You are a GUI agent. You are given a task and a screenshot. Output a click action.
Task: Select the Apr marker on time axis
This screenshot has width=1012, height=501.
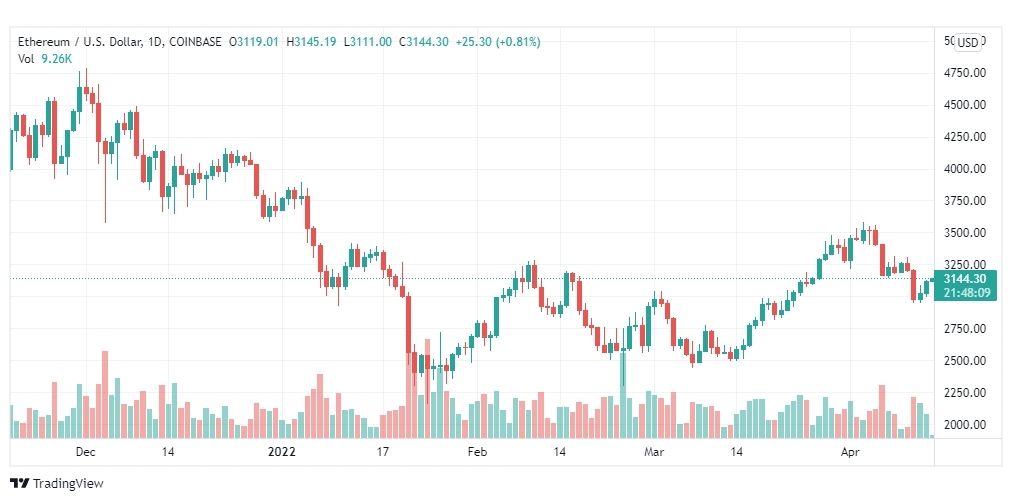850,452
